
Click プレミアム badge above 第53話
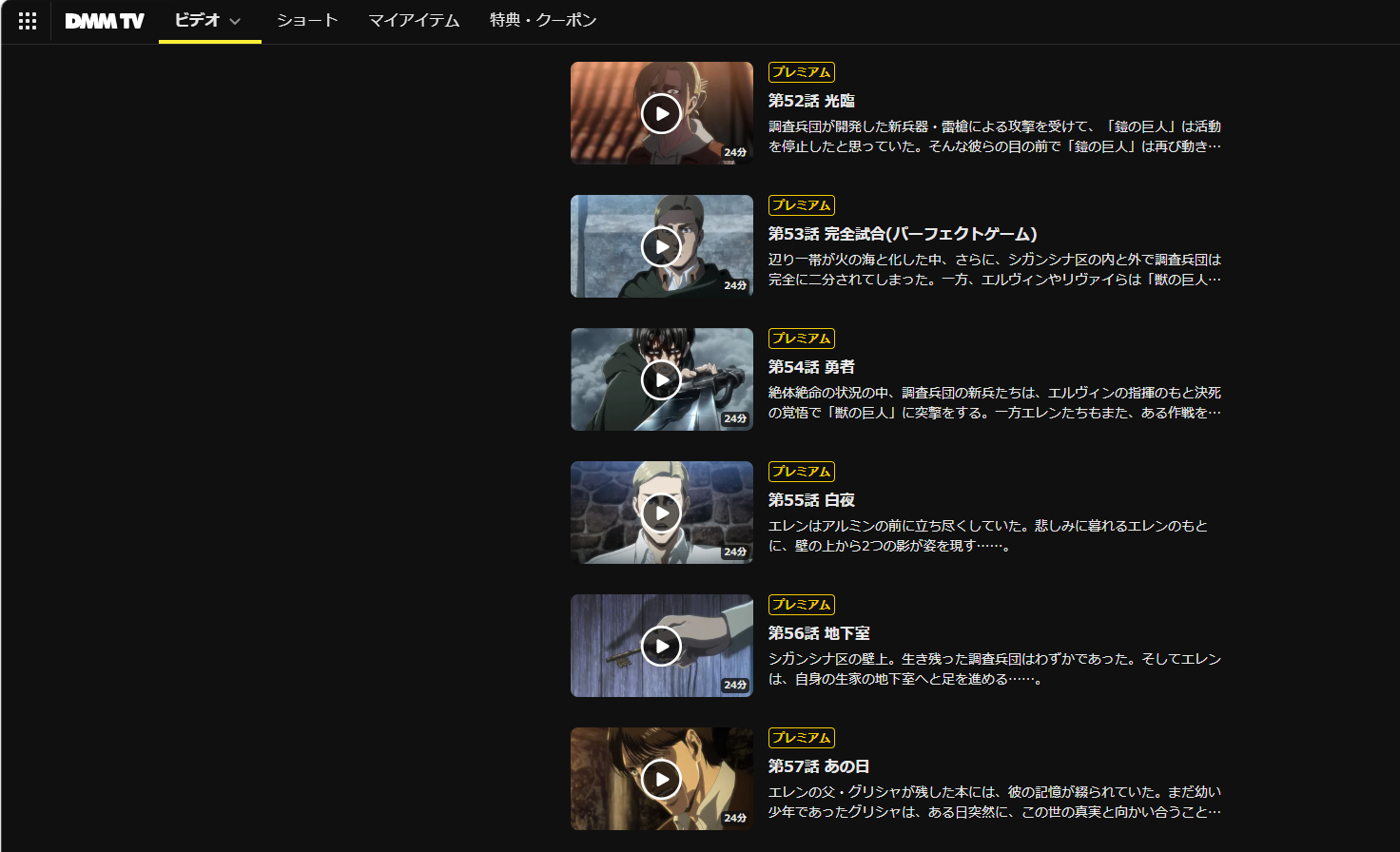point(802,205)
